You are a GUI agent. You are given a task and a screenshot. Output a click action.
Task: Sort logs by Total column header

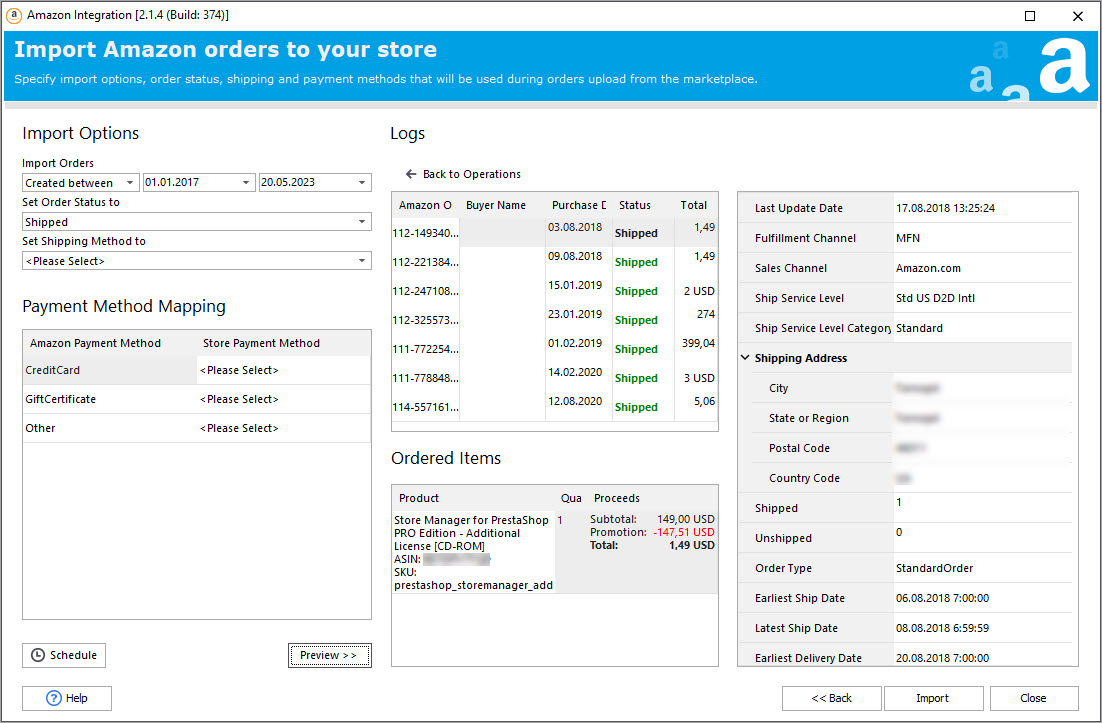693,205
